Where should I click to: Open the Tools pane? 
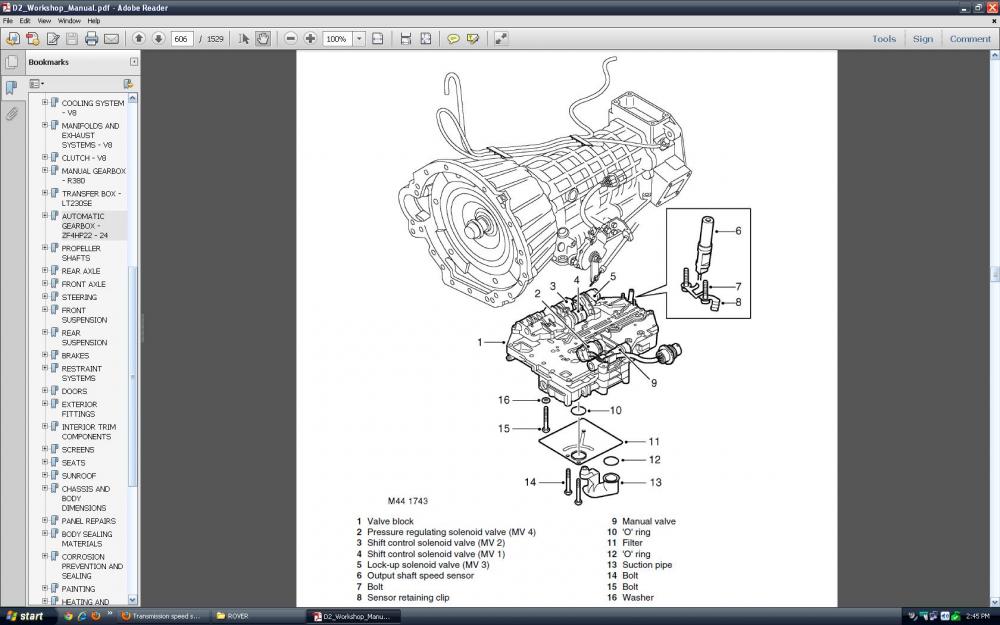tap(883, 38)
